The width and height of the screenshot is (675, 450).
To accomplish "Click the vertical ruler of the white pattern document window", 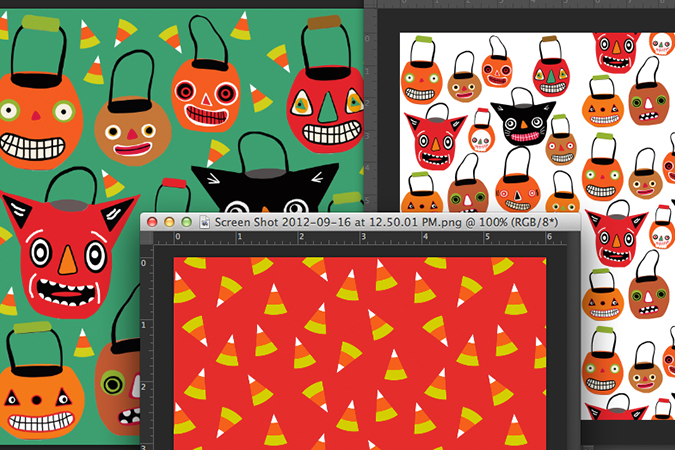I will 370,112.
